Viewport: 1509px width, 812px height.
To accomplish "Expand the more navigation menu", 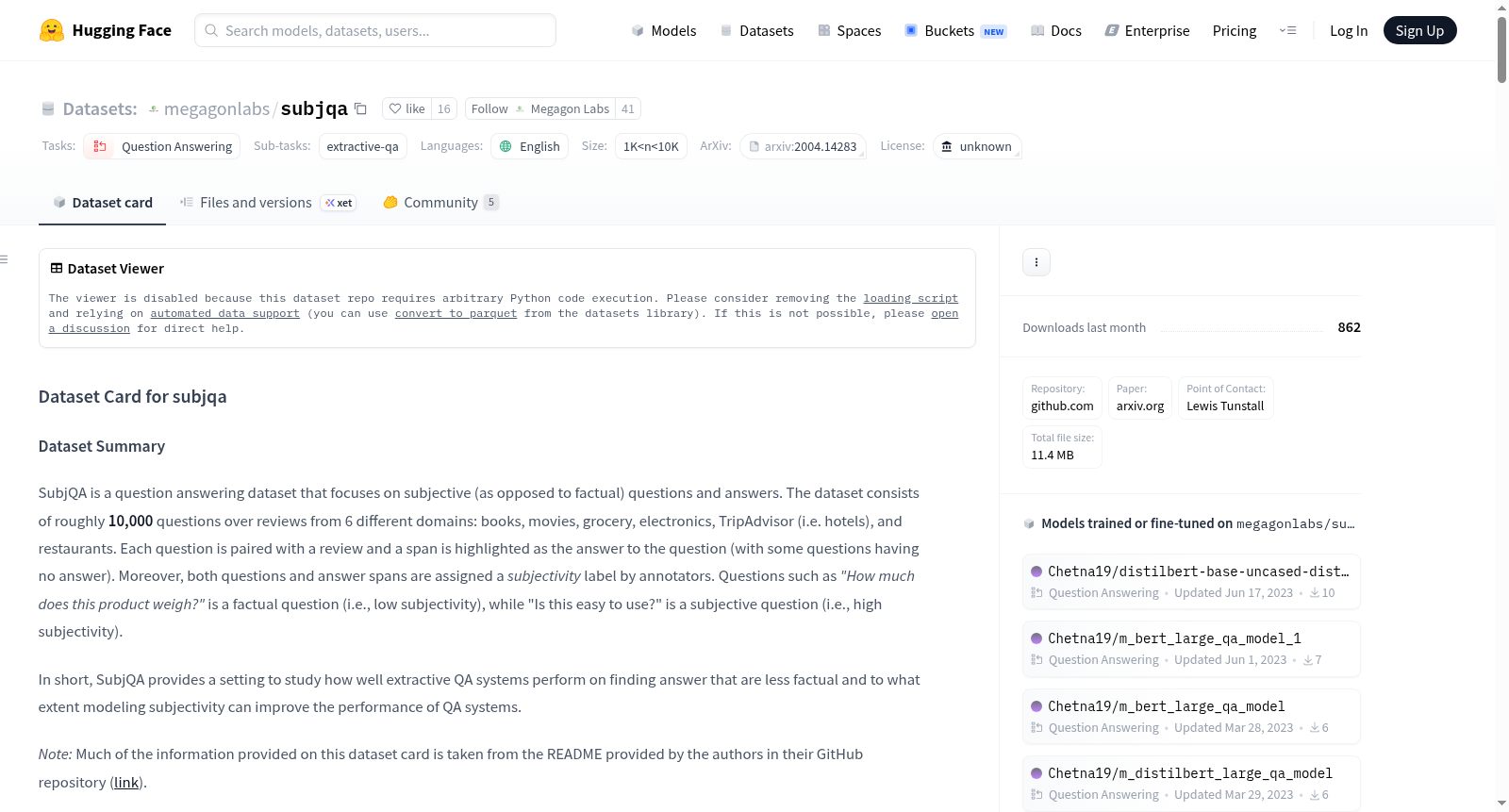I will pyautogui.click(x=1287, y=30).
